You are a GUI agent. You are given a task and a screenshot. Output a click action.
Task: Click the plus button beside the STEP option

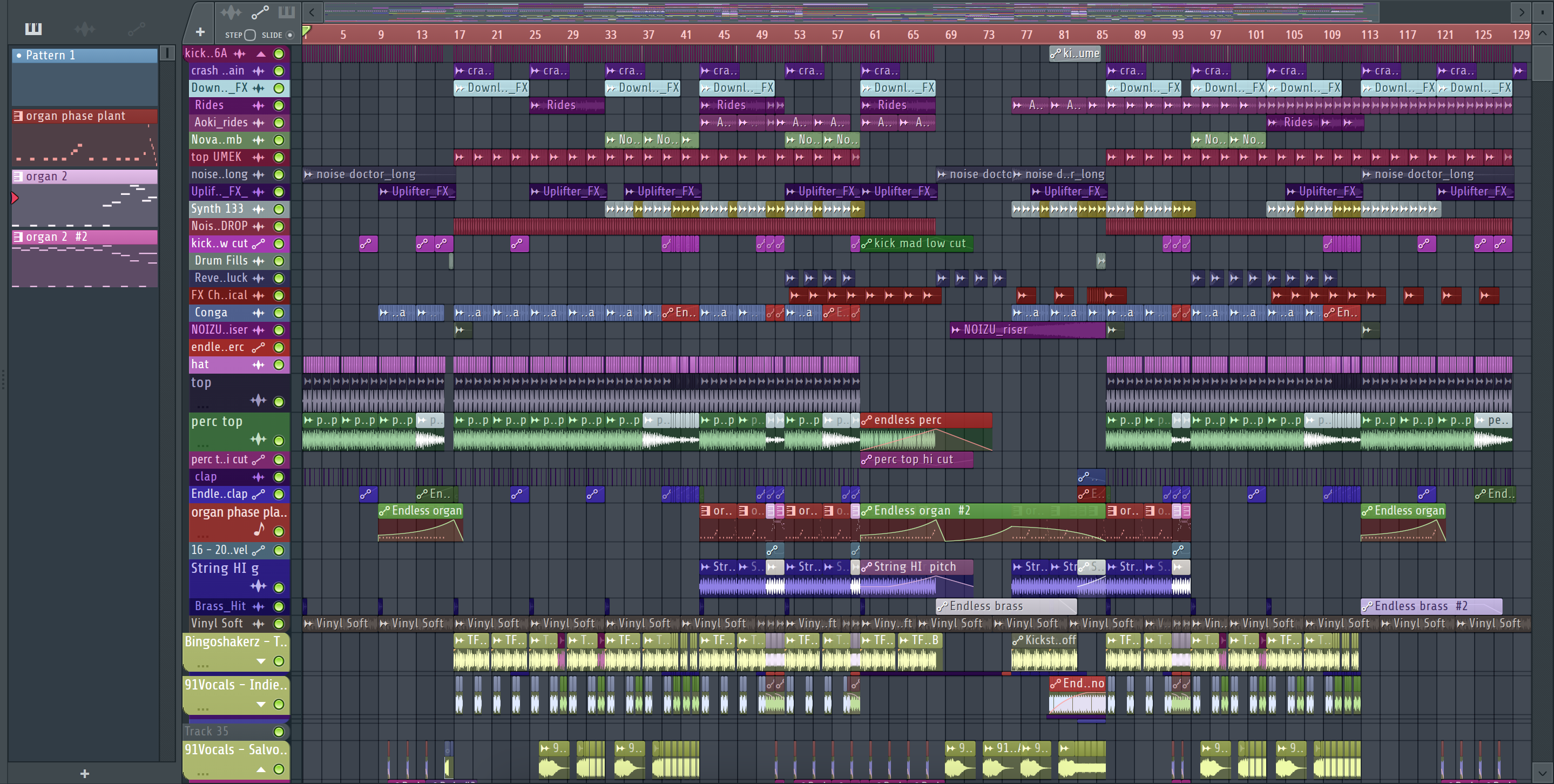tap(200, 32)
